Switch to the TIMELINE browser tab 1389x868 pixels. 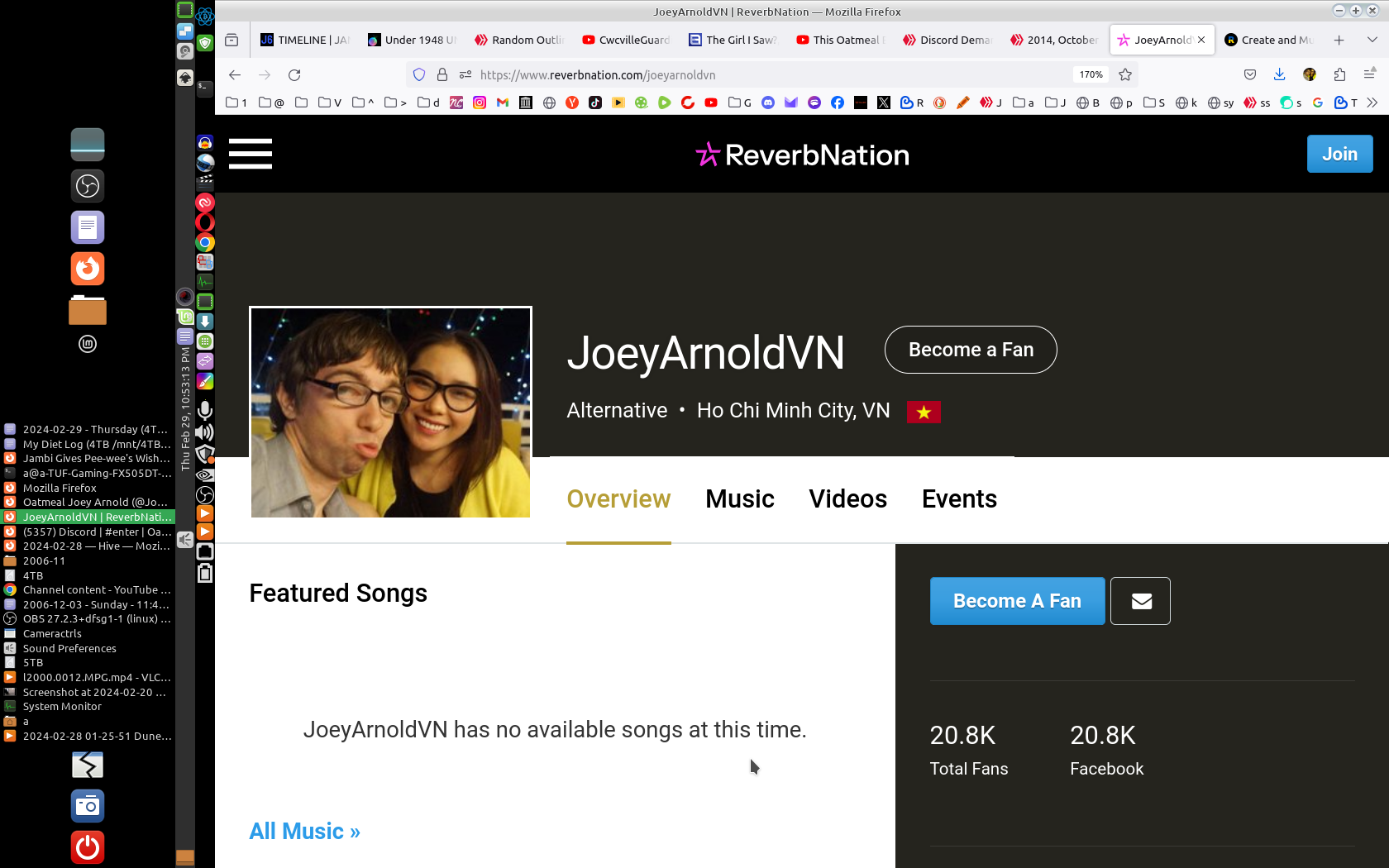pyautogui.click(x=304, y=40)
